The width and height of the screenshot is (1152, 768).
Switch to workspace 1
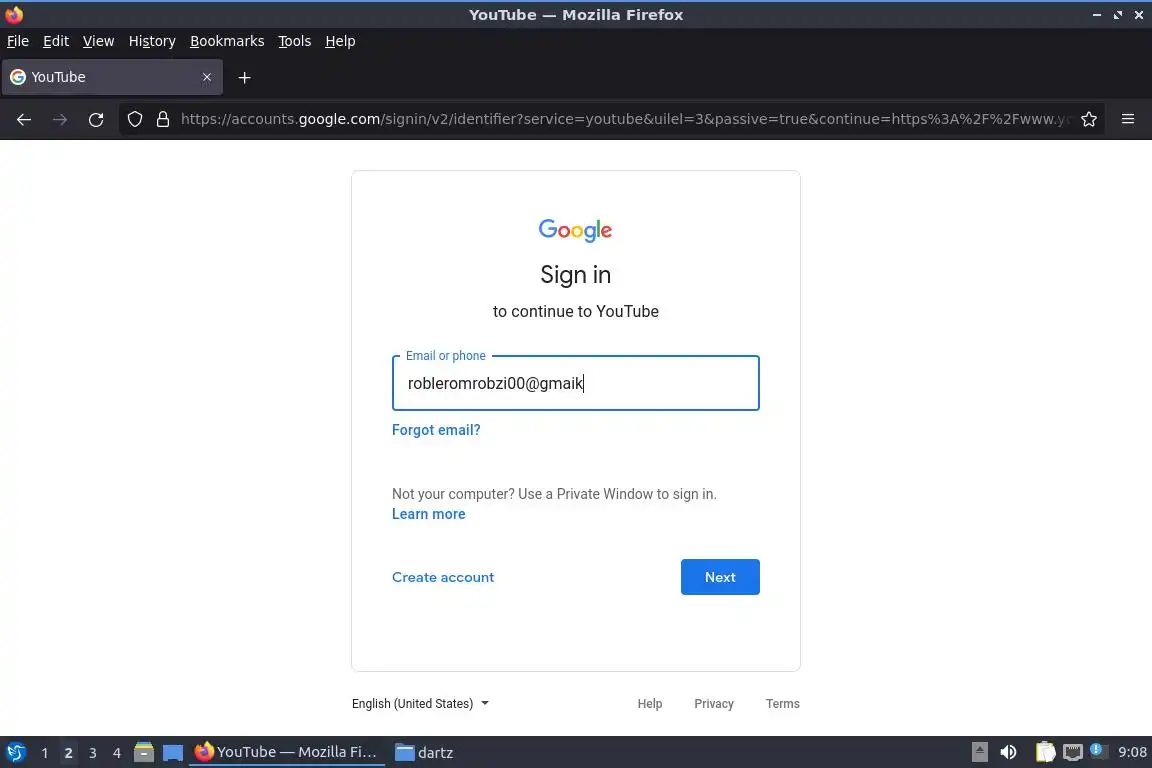pos(45,753)
